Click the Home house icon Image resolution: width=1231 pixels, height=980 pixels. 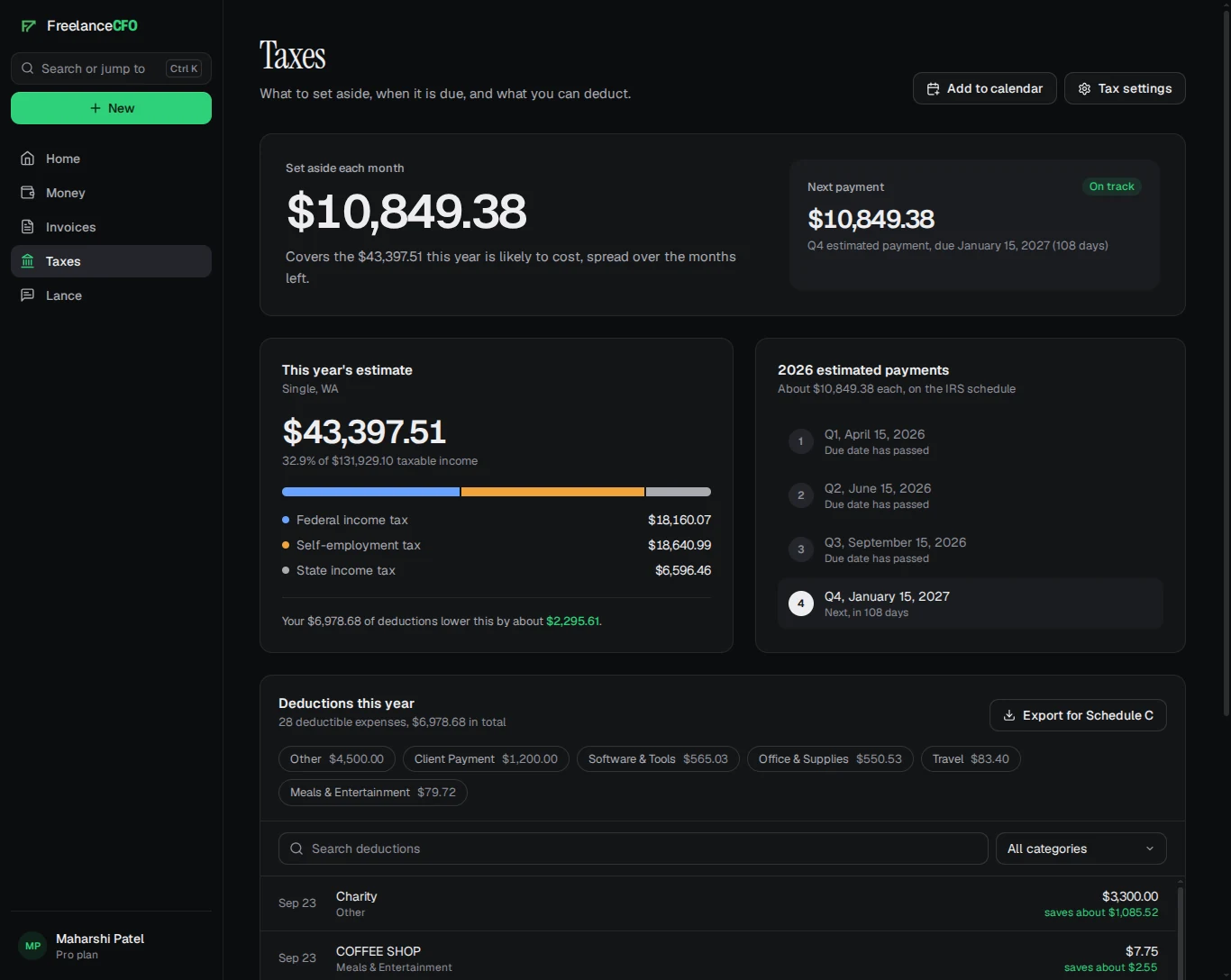click(x=28, y=159)
